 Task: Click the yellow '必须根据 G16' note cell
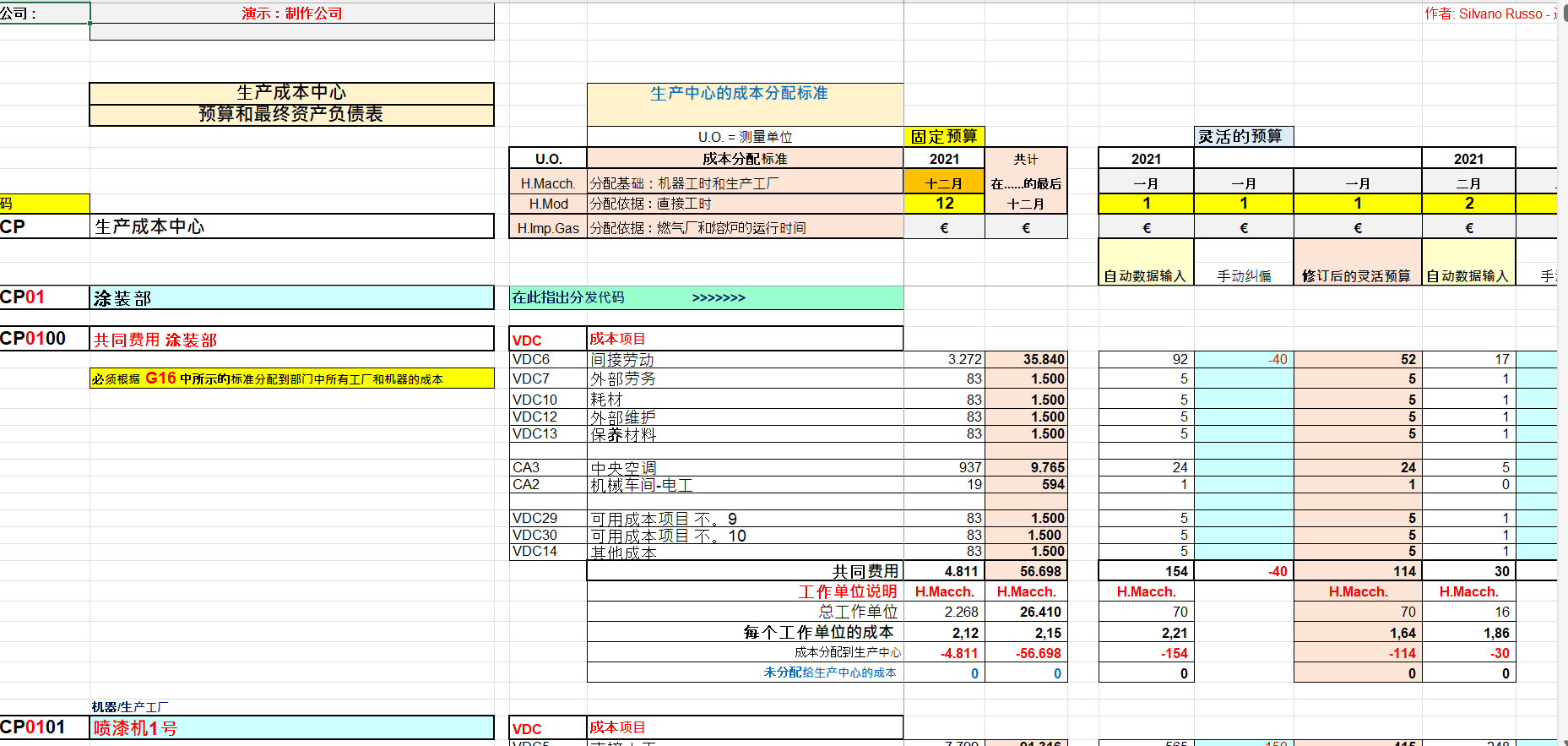[292, 378]
